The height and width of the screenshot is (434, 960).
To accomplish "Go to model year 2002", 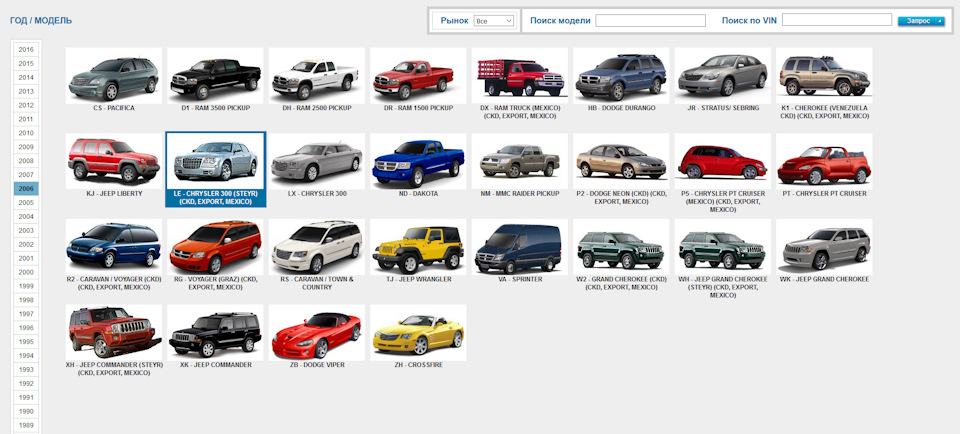I will (26, 244).
